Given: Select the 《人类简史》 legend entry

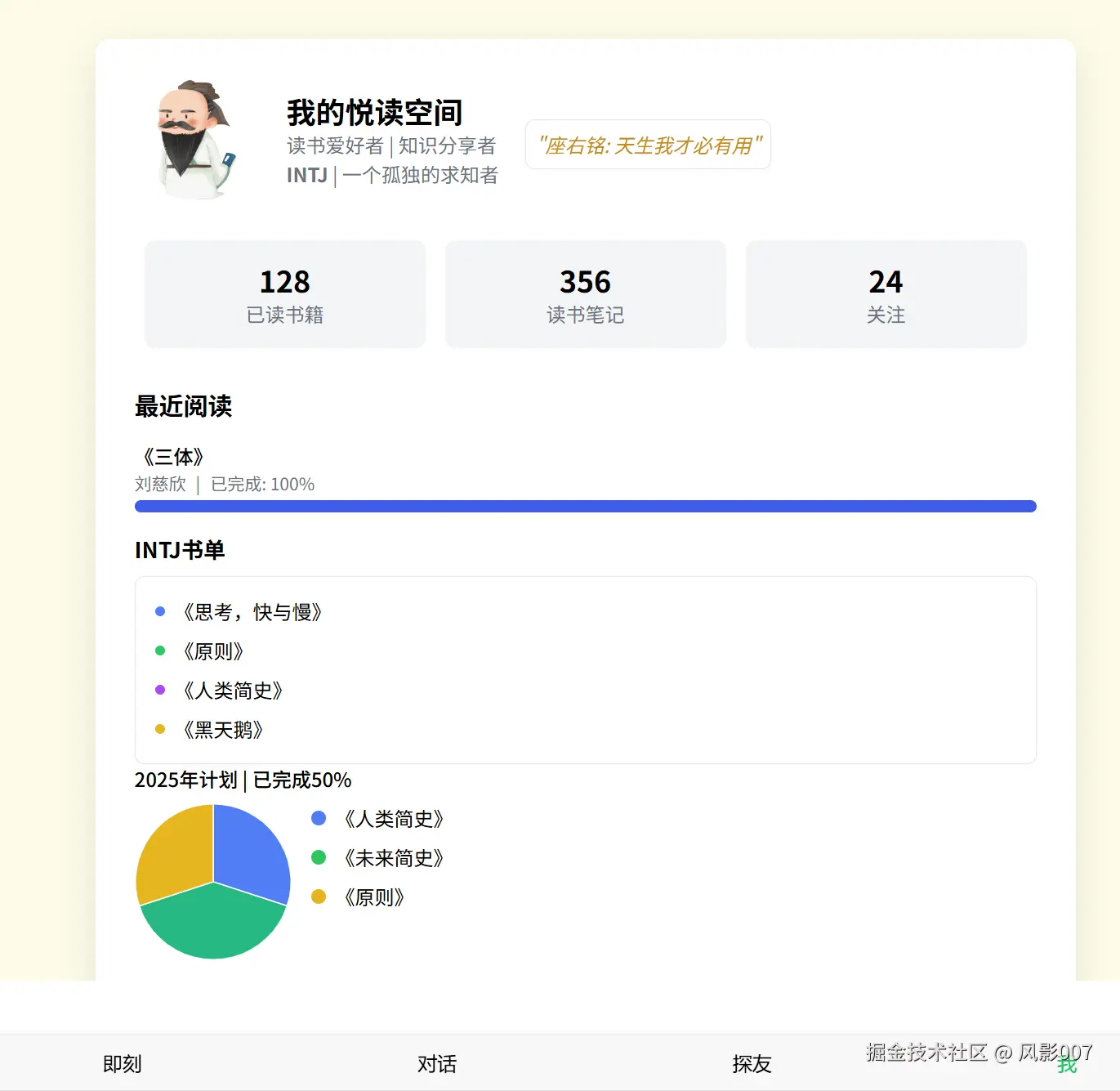Looking at the screenshot, I should (x=395, y=818).
